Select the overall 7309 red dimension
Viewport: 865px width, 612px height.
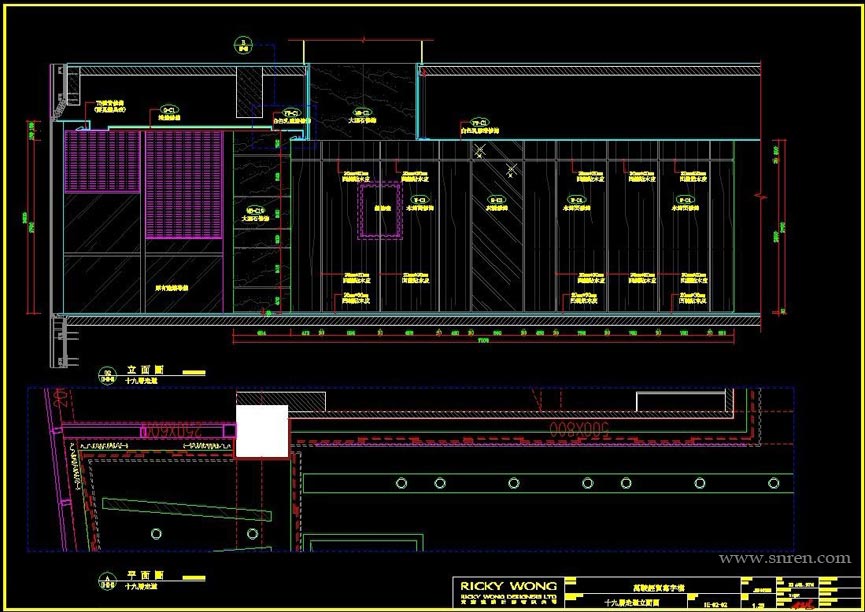click(483, 340)
